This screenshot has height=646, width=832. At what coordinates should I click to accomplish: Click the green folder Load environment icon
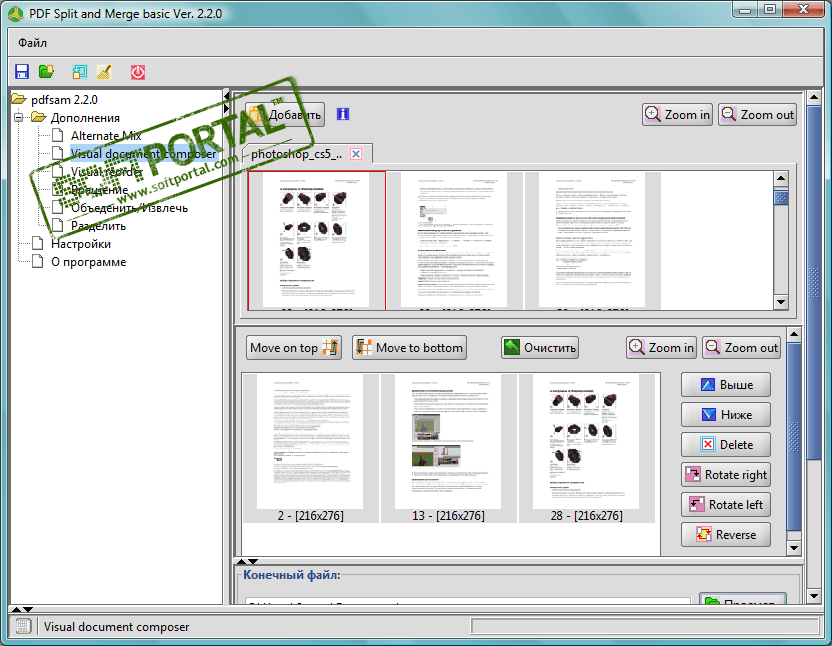(x=47, y=72)
